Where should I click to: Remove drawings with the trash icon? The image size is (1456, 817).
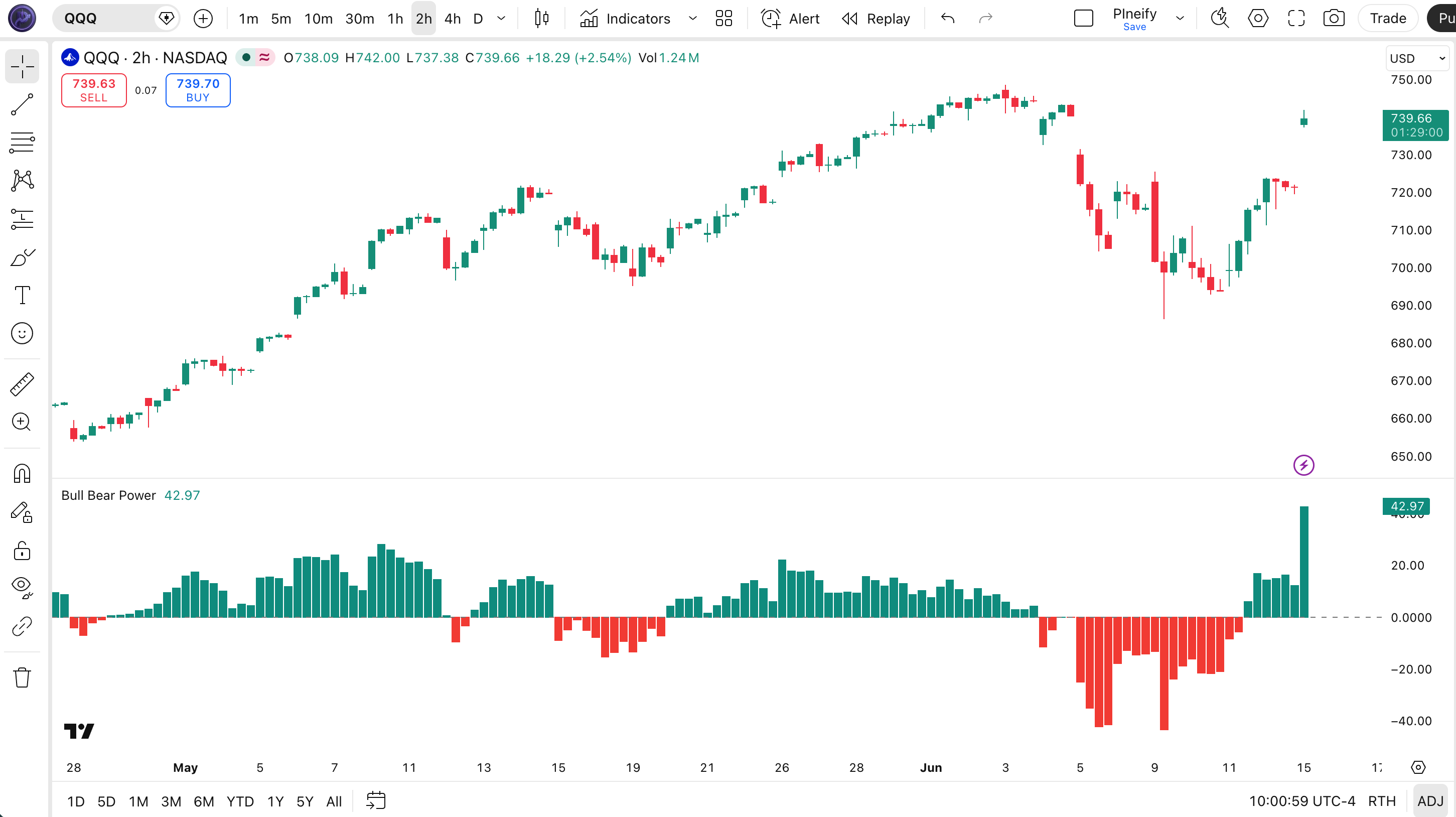coord(22,677)
